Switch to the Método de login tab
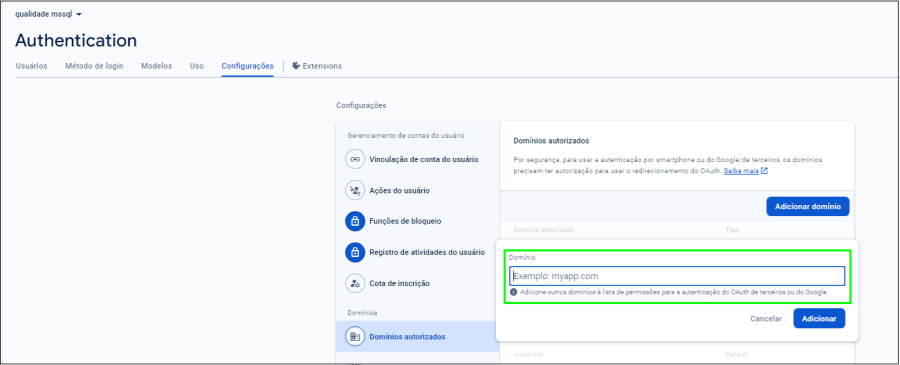Viewport: 900px width, 365px height. click(94, 66)
